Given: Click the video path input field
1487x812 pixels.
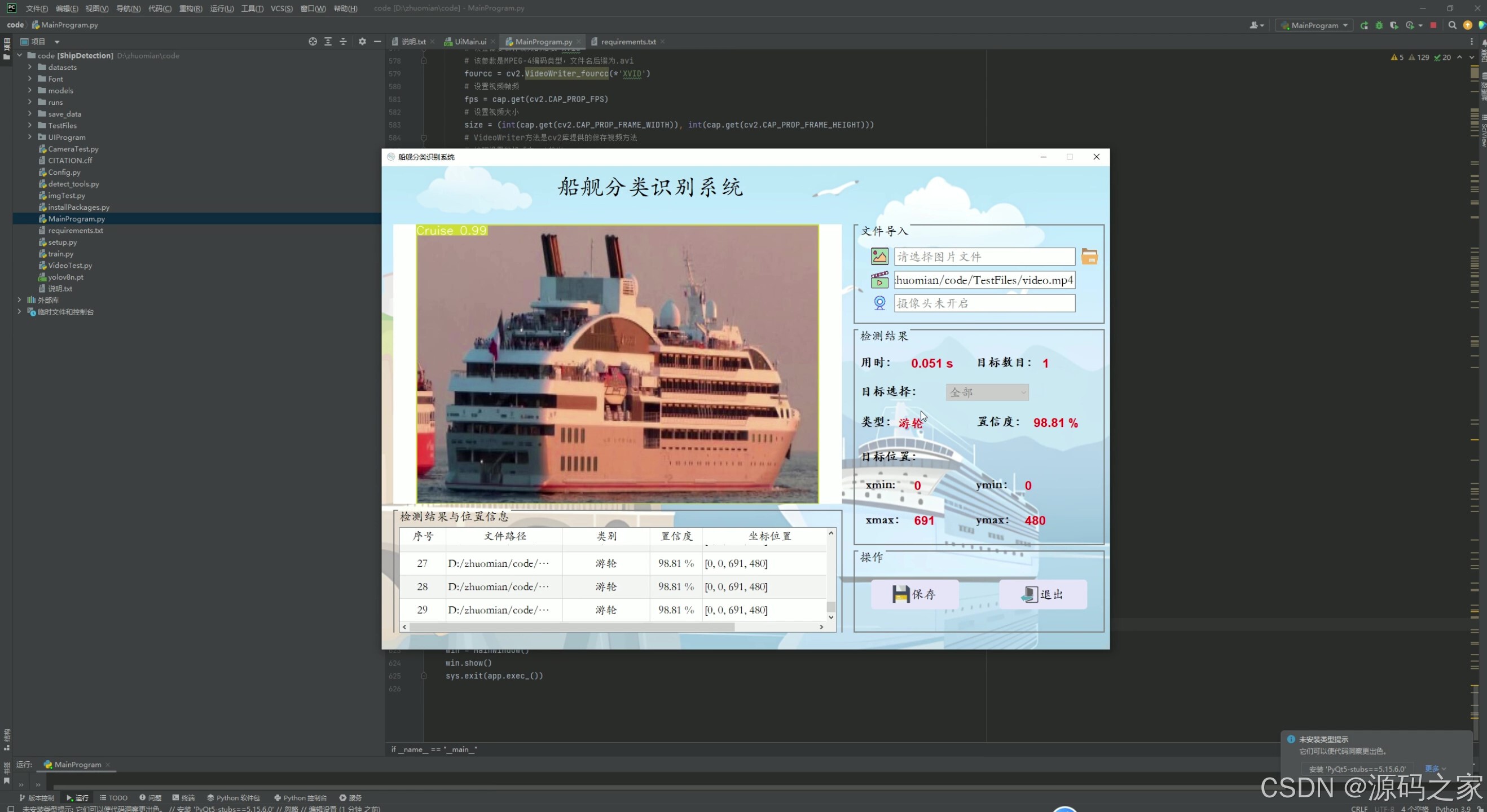Looking at the screenshot, I should pos(984,280).
